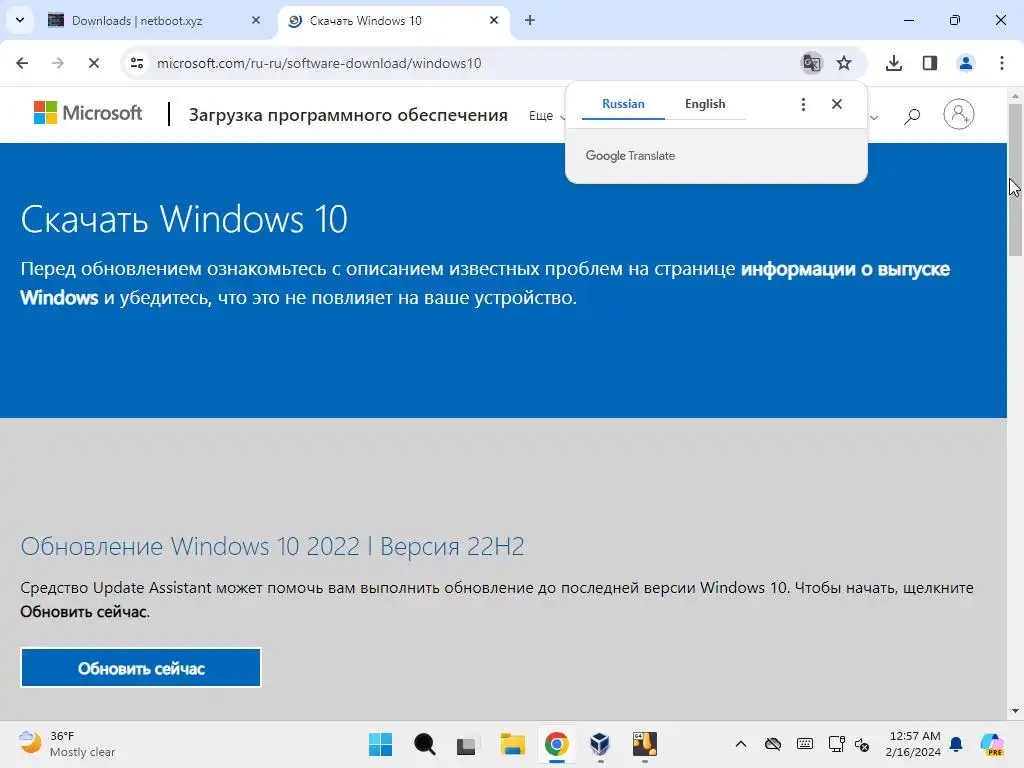Go back to the previous page
Image resolution: width=1024 pixels, height=768 pixels.
tap(22, 63)
